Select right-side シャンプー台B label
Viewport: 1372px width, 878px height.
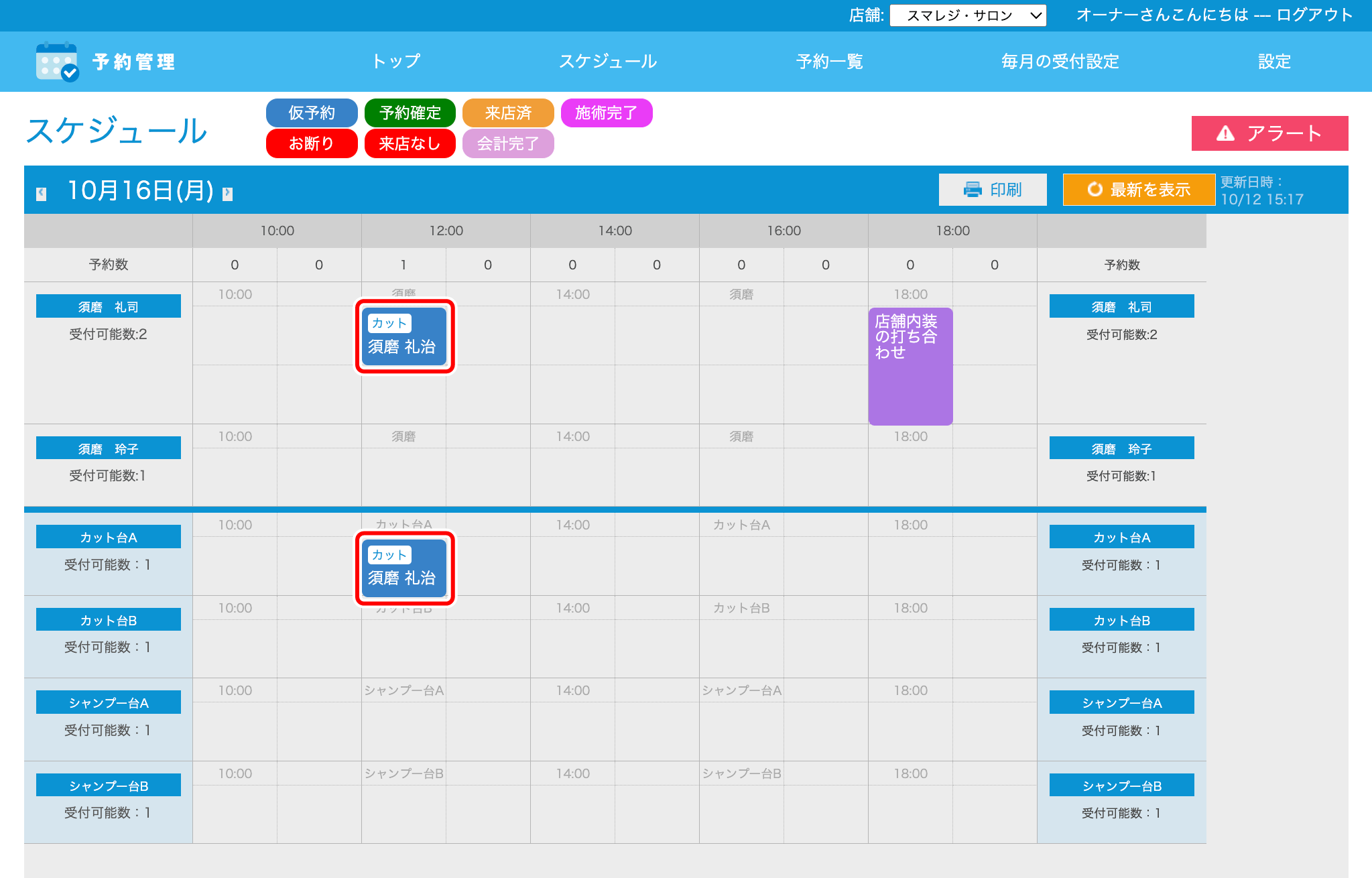[x=1122, y=786]
